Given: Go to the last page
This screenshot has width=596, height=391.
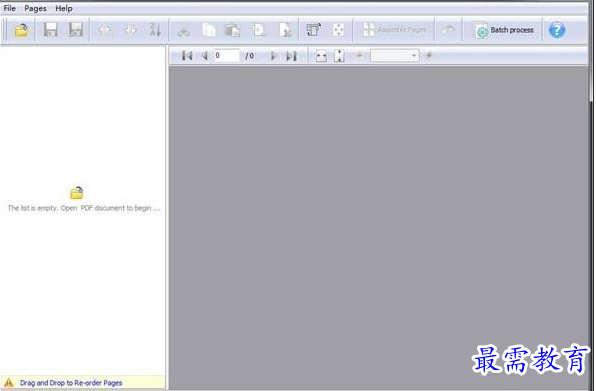Looking at the screenshot, I should tap(292, 56).
